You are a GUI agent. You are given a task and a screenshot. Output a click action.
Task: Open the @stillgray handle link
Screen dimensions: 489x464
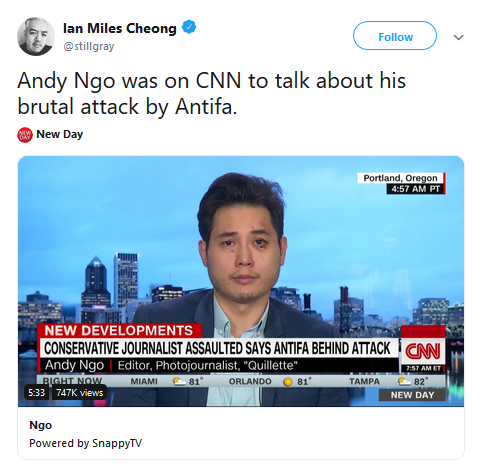click(x=89, y=46)
